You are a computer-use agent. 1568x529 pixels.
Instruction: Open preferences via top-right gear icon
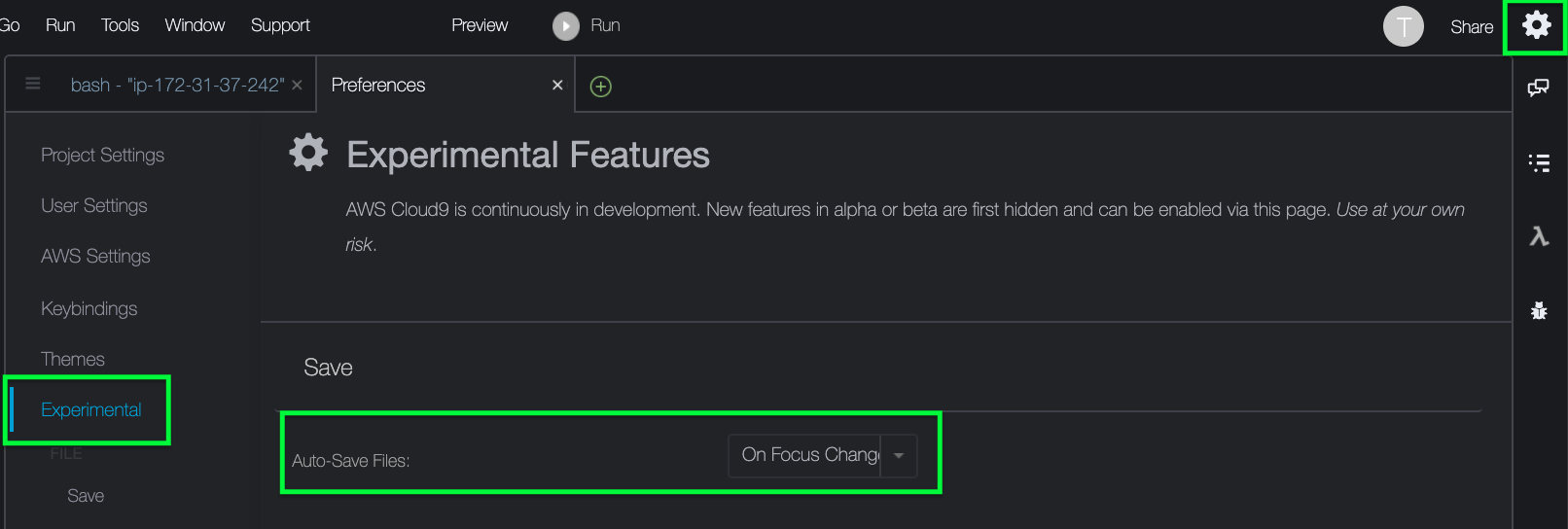pos(1536,25)
